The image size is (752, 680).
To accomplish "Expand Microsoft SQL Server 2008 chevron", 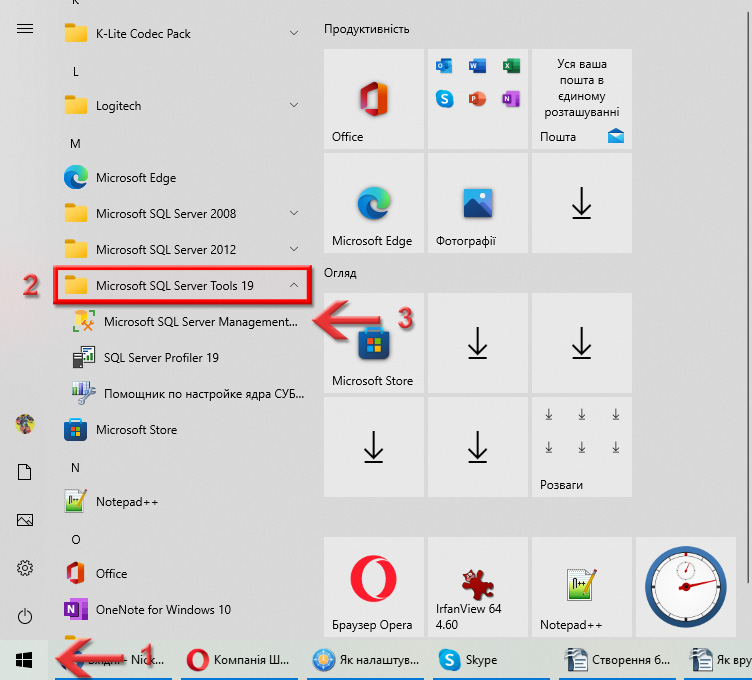I will click(294, 213).
